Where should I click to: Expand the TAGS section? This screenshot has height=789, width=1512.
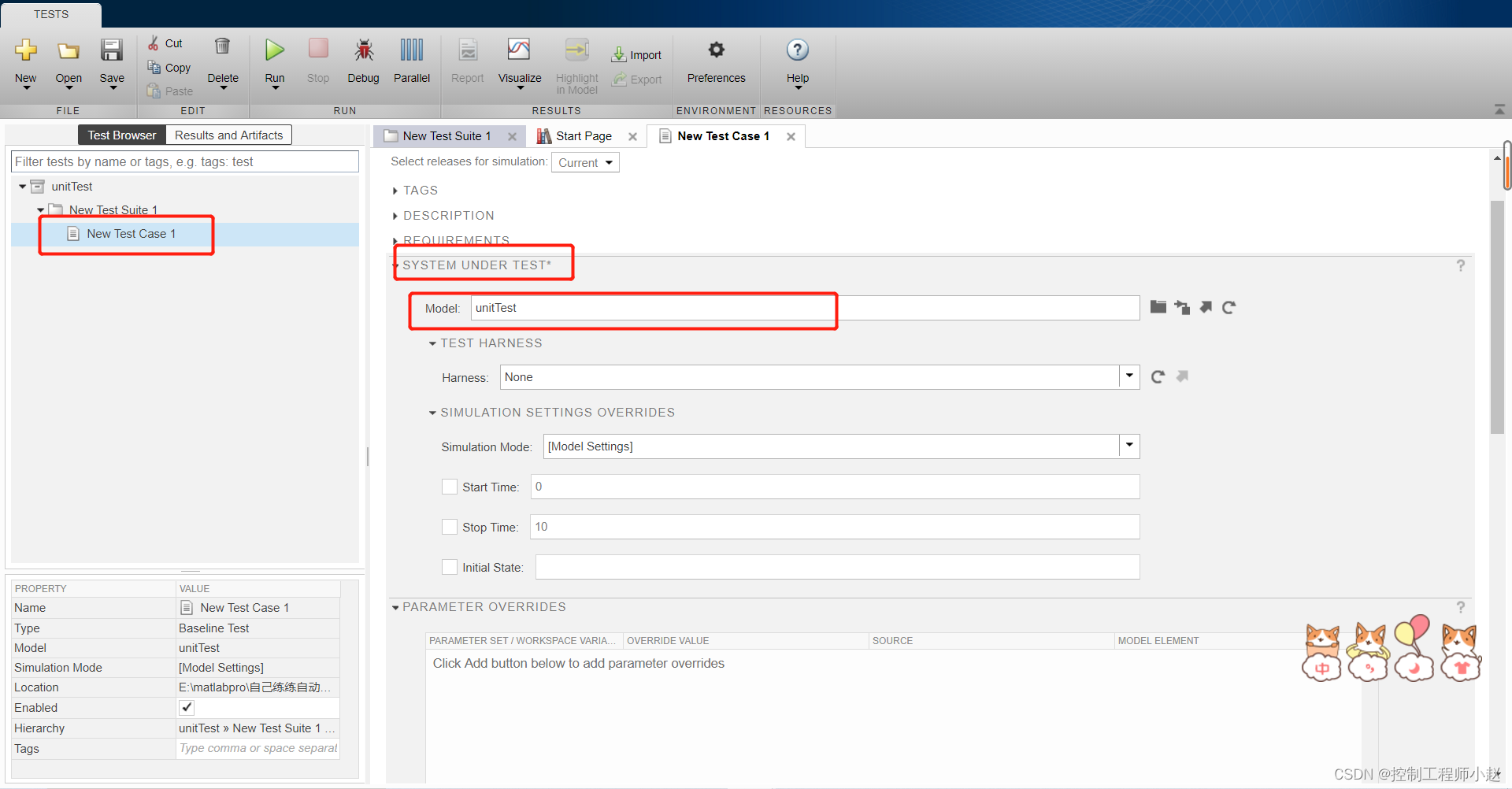tap(395, 191)
